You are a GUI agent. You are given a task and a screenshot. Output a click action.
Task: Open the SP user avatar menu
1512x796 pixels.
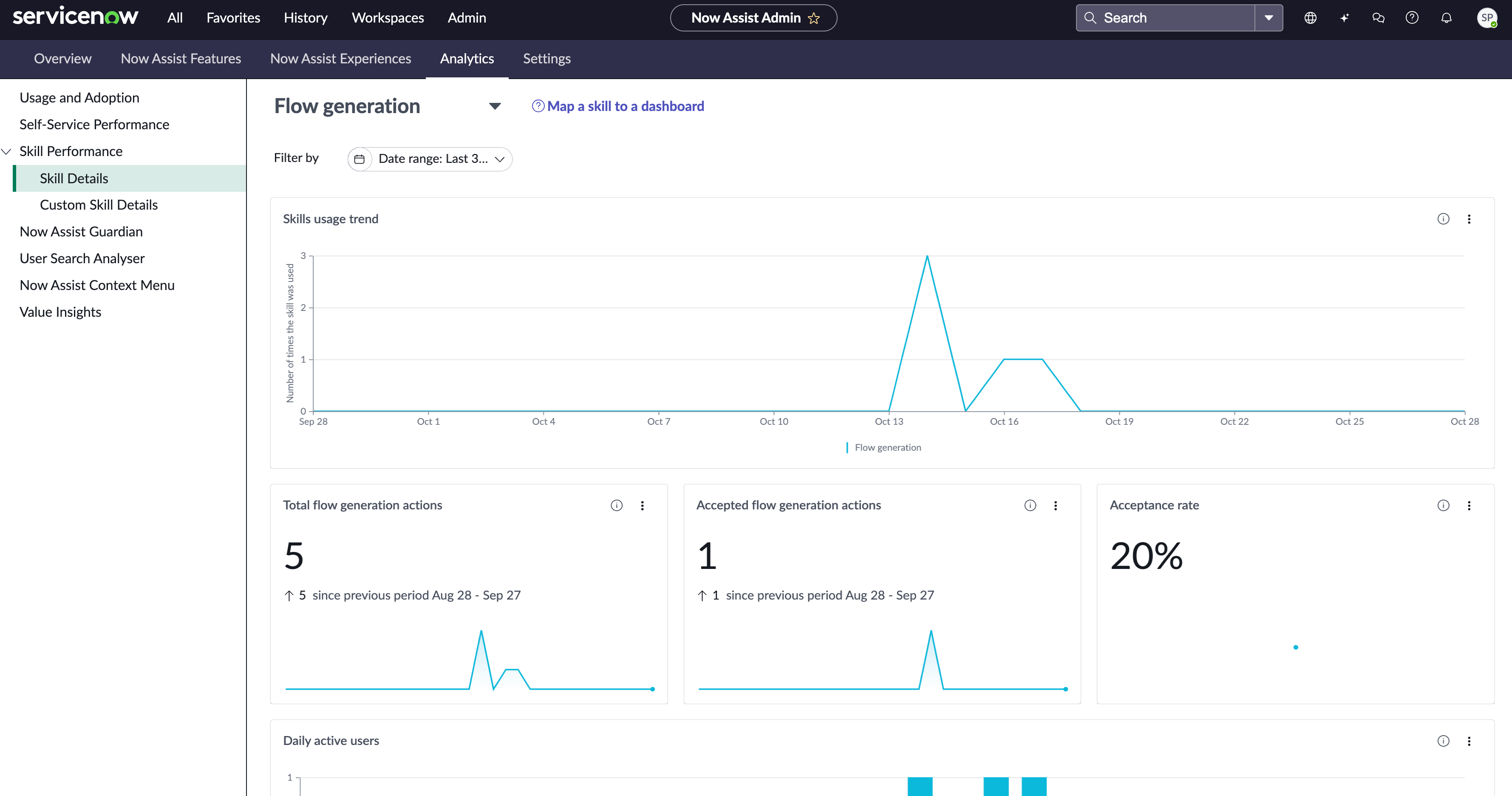pos(1487,17)
